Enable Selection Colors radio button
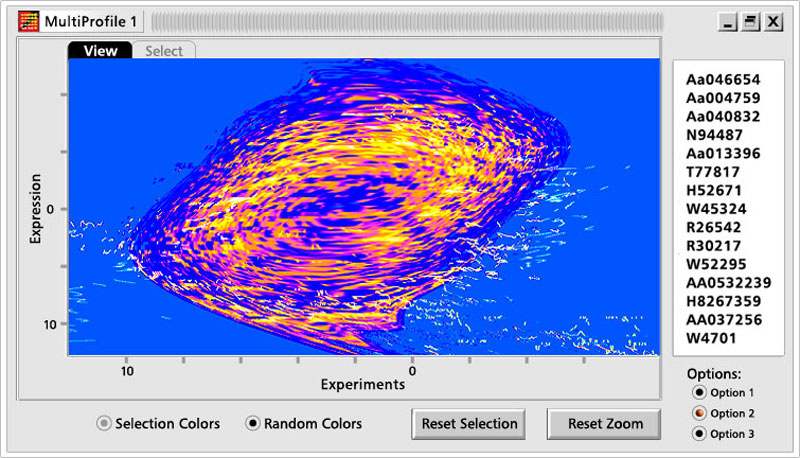Image resolution: width=800 pixels, height=458 pixels. pyautogui.click(x=104, y=423)
